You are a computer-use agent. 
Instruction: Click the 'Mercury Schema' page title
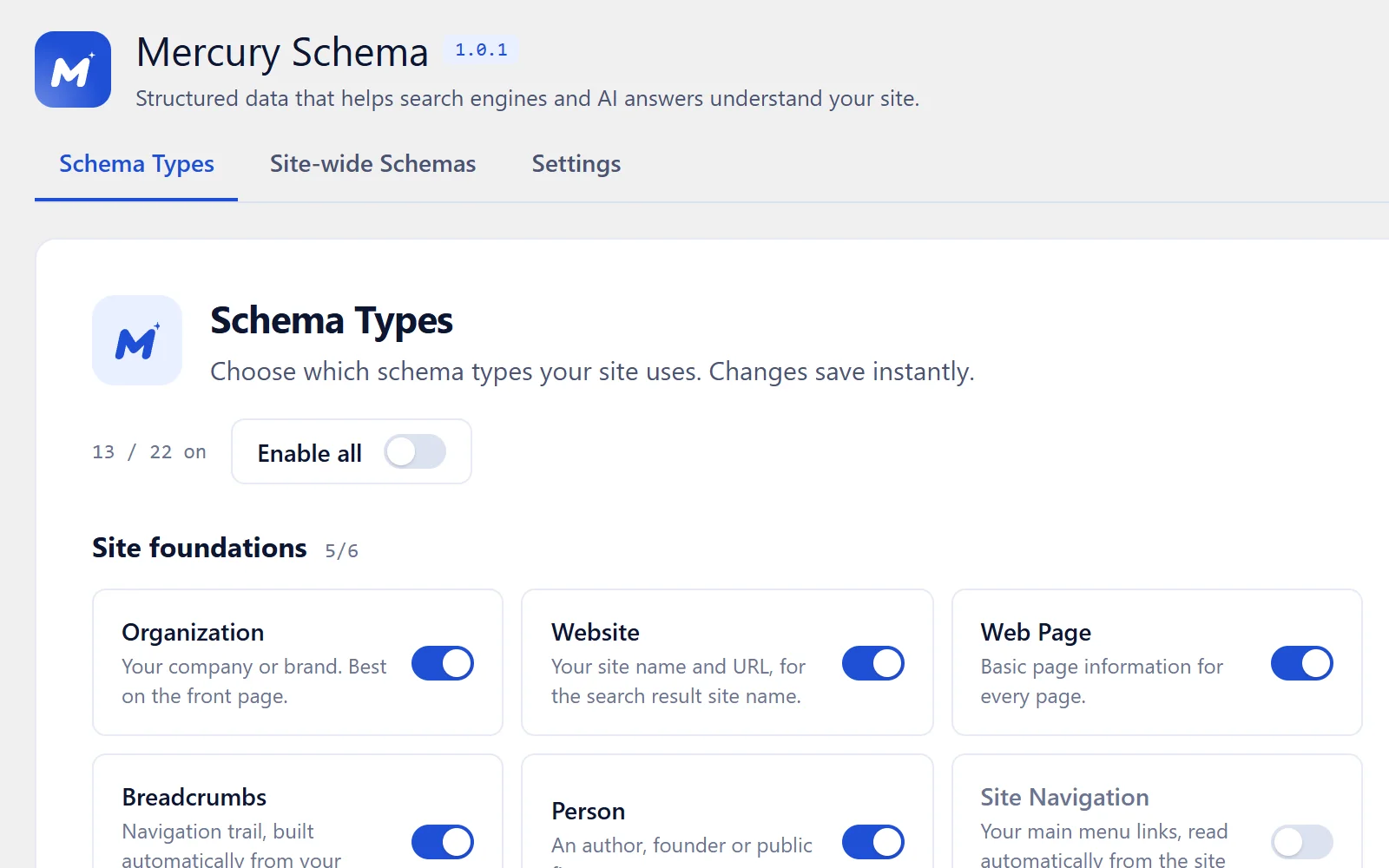coord(282,52)
